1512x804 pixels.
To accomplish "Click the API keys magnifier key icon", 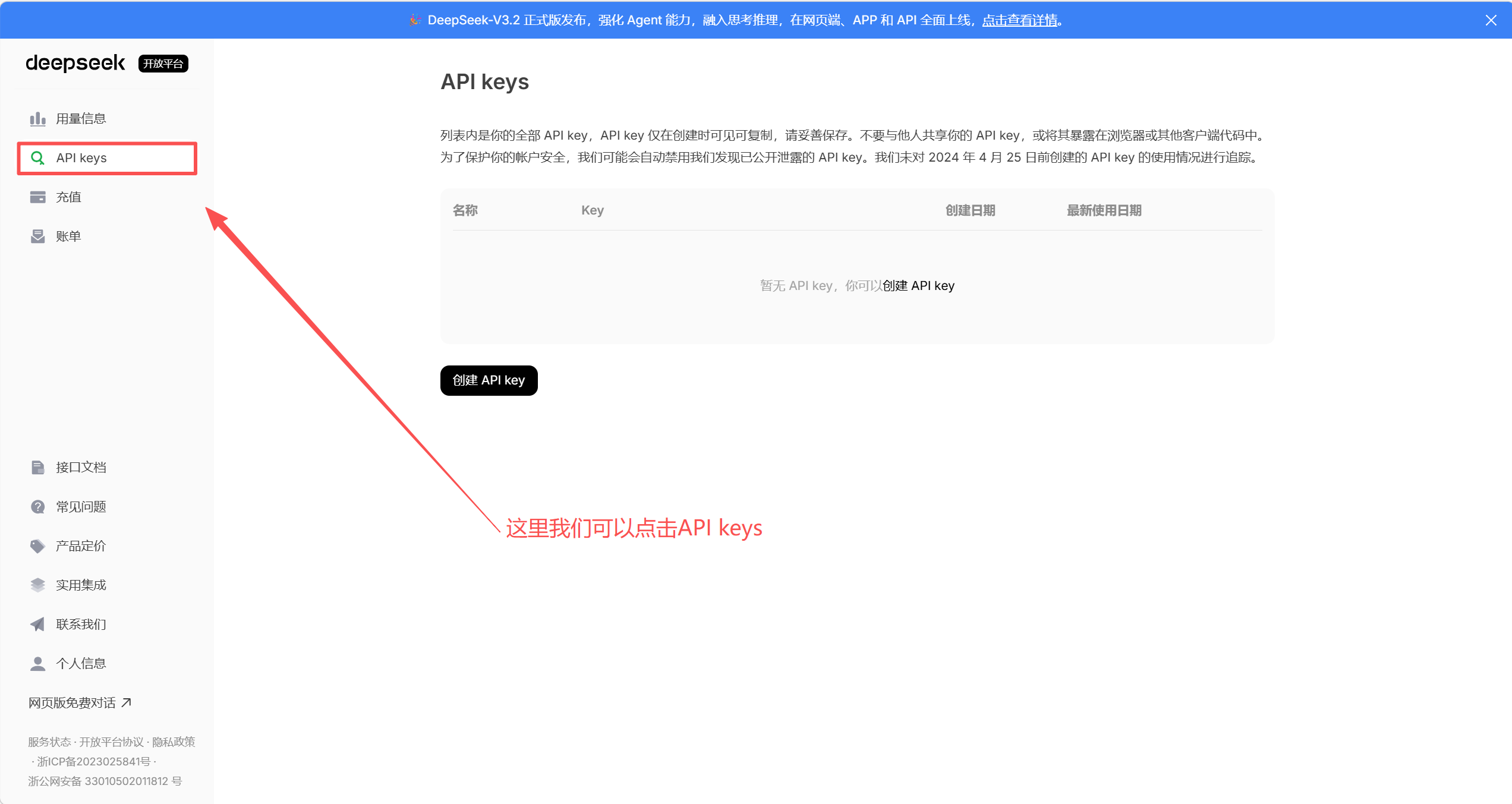I will (x=37, y=158).
